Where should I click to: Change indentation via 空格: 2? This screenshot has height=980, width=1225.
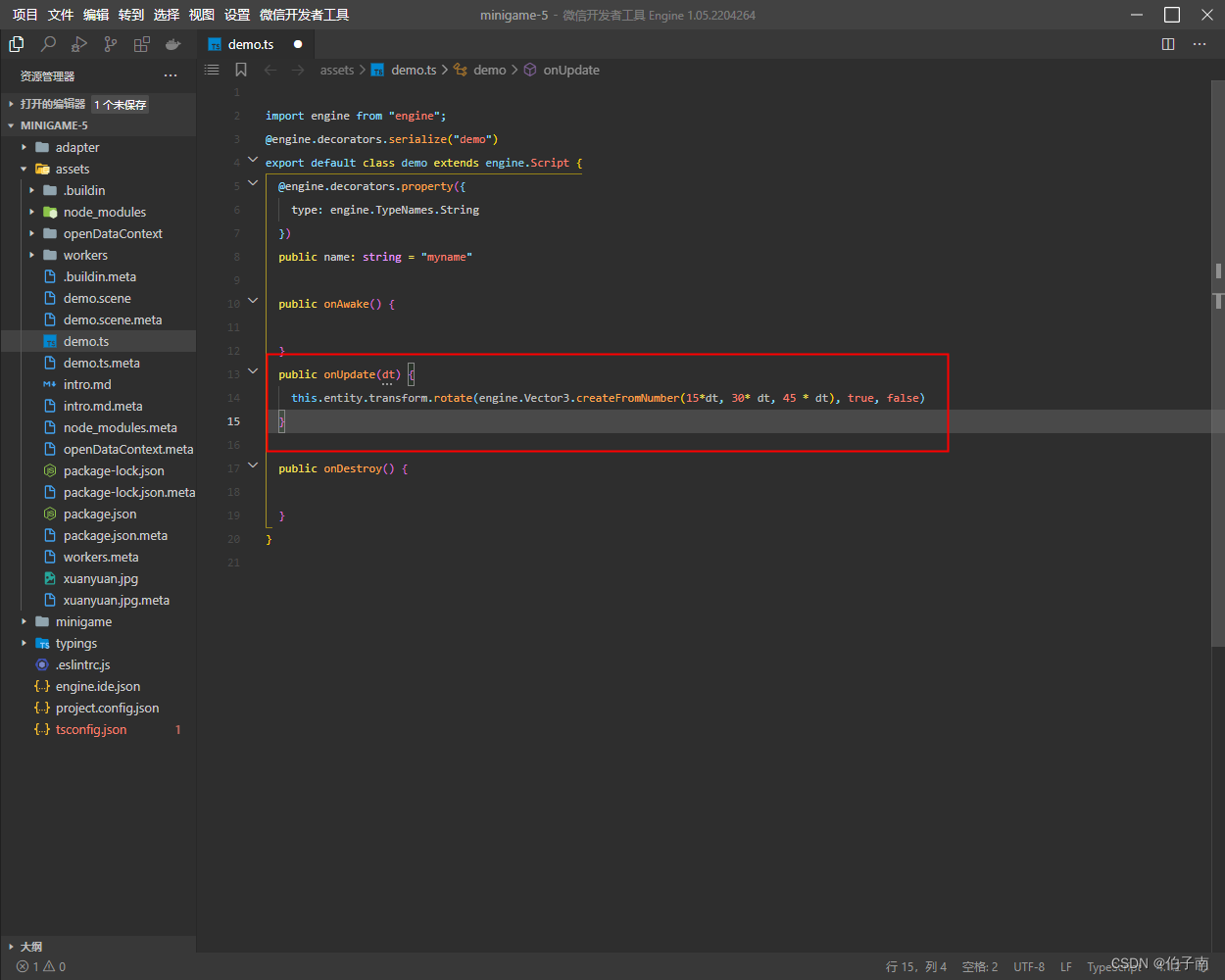pos(980,966)
